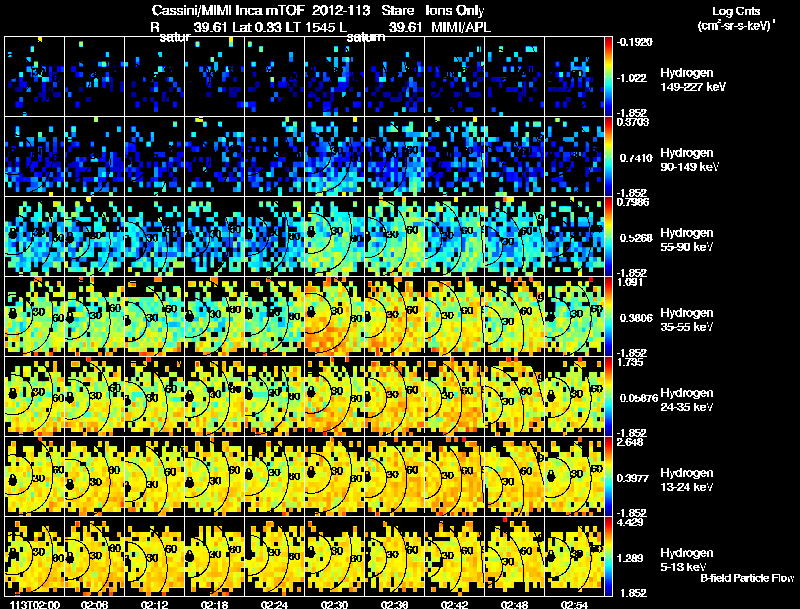
Task: Click the 02:30 time label
Action: [334, 604]
